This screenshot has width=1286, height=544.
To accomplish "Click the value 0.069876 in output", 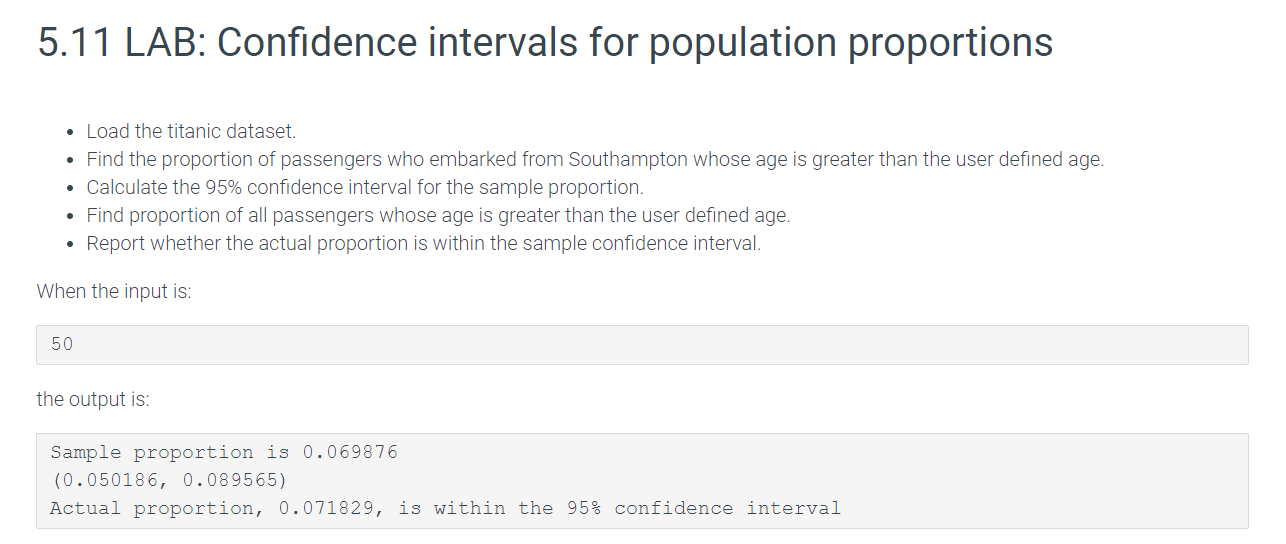I will tap(350, 452).
